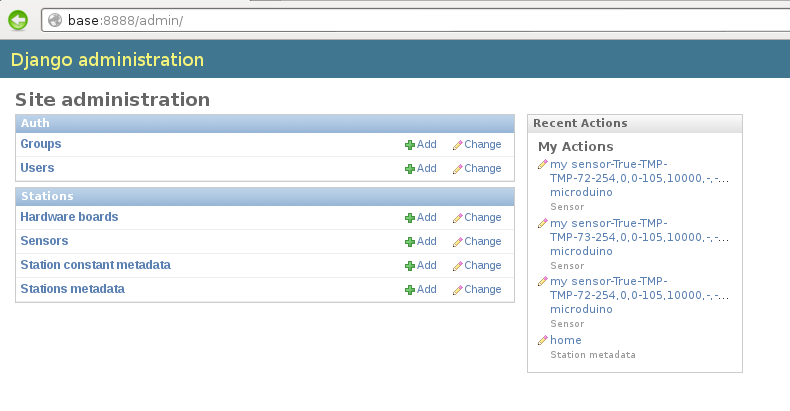Click pencil icon for Station constant metadata
Image resolution: width=790 pixels, height=411 pixels.
[x=457, y=266]
